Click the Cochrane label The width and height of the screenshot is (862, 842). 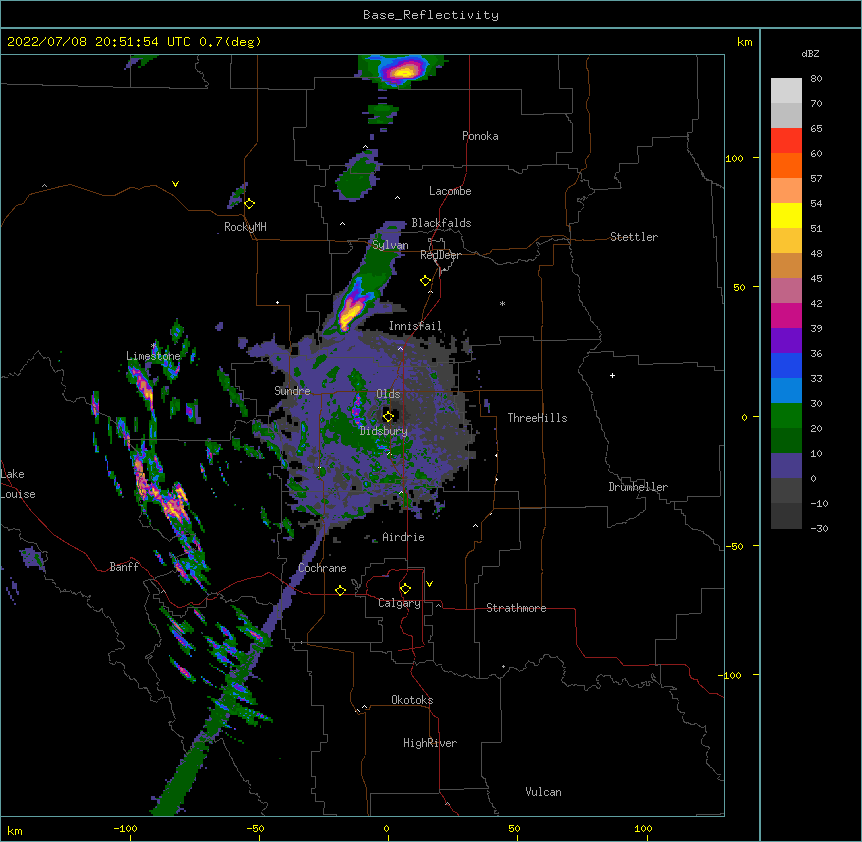[322, 568]
